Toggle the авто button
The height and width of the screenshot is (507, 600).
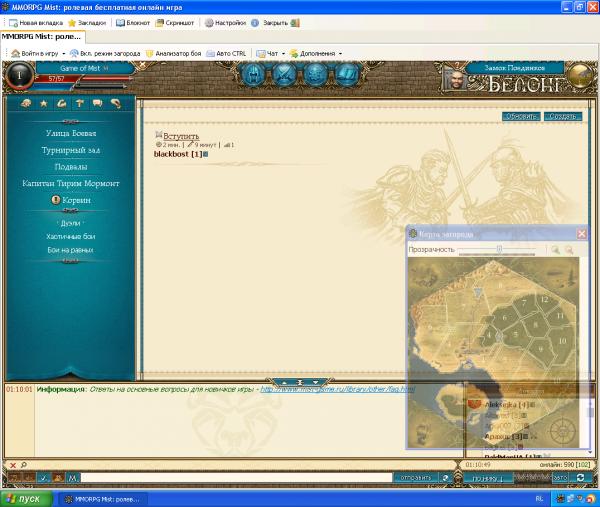pyautogui.click(x=560, y=478)
